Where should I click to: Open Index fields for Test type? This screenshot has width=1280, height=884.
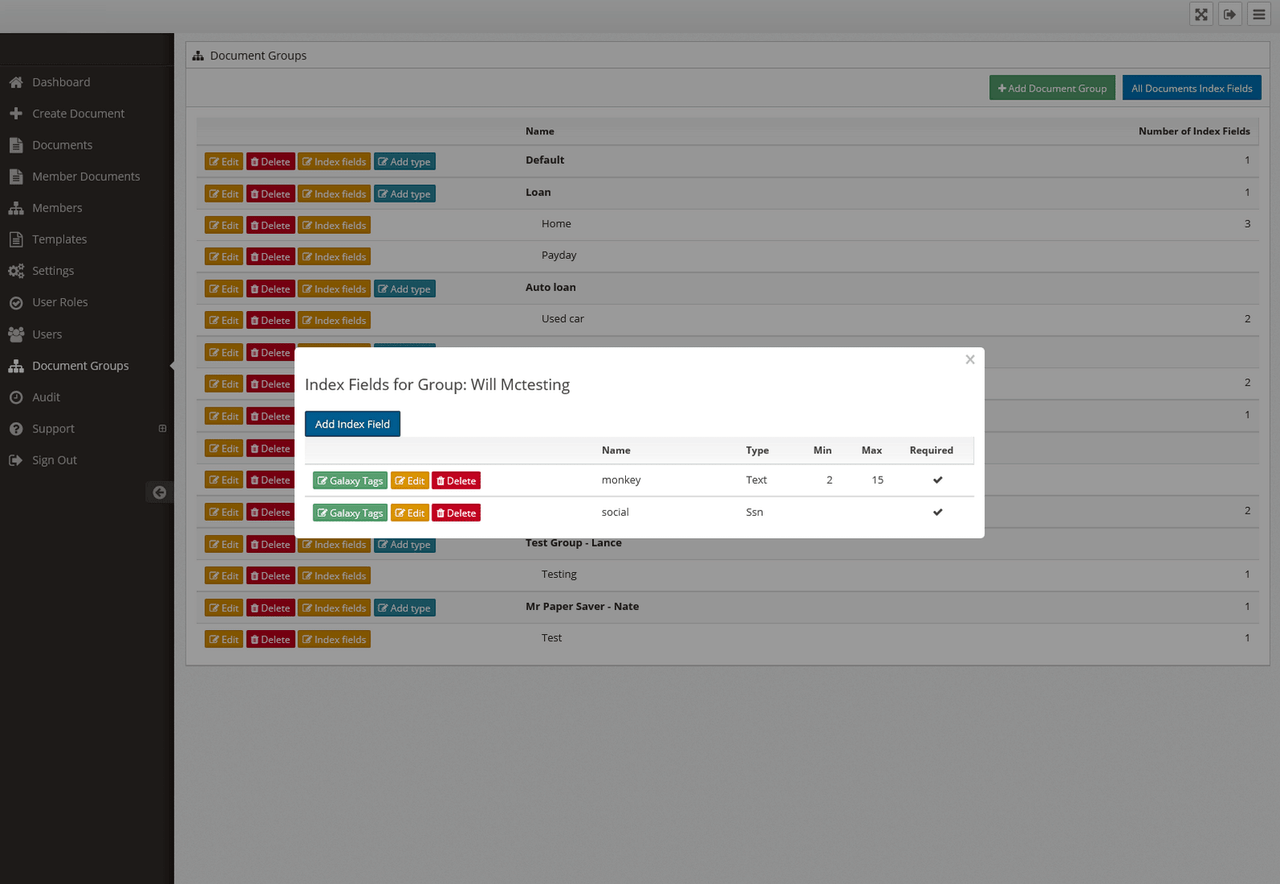tap(334, 639)
